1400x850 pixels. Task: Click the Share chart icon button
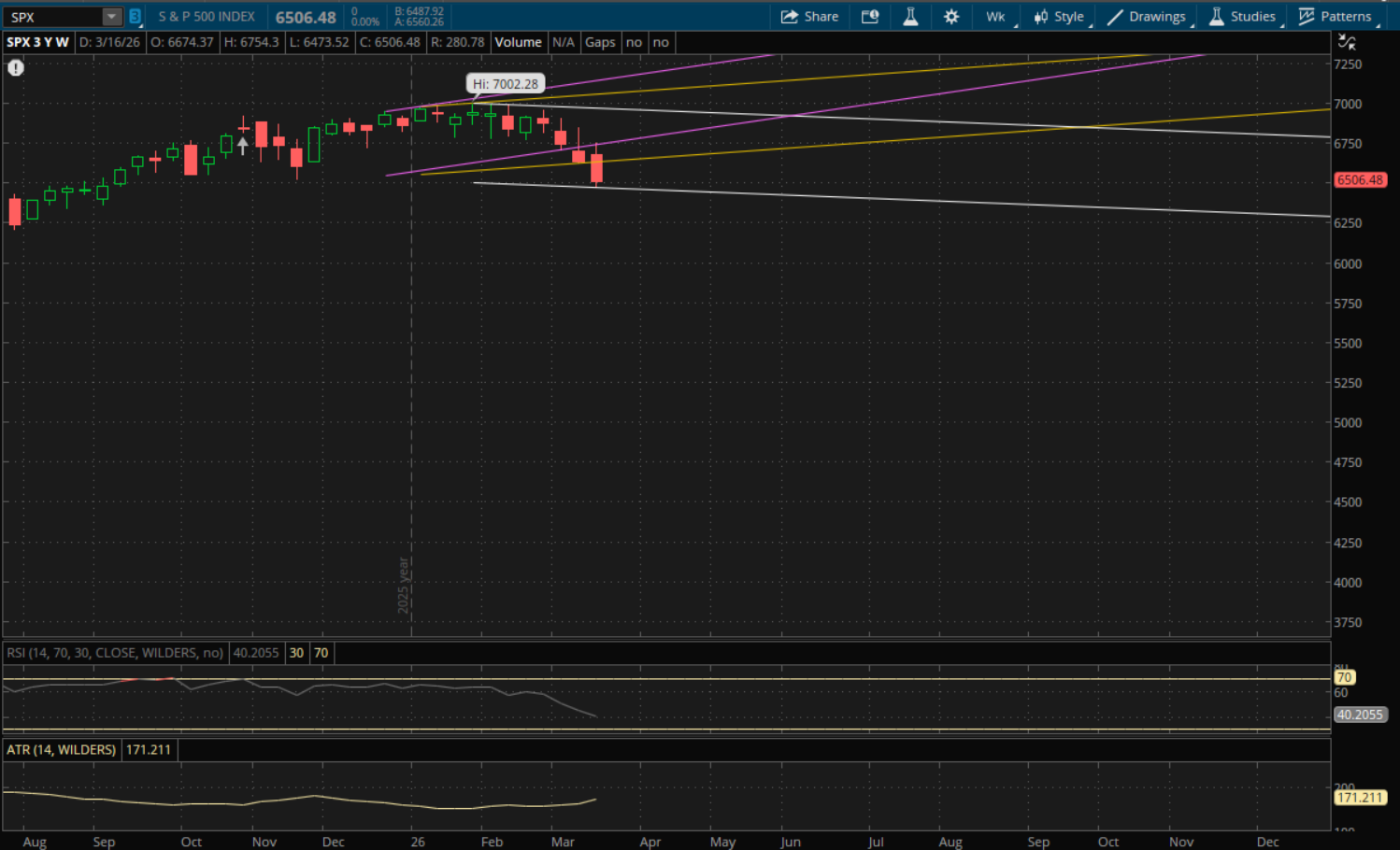(809, 17)
